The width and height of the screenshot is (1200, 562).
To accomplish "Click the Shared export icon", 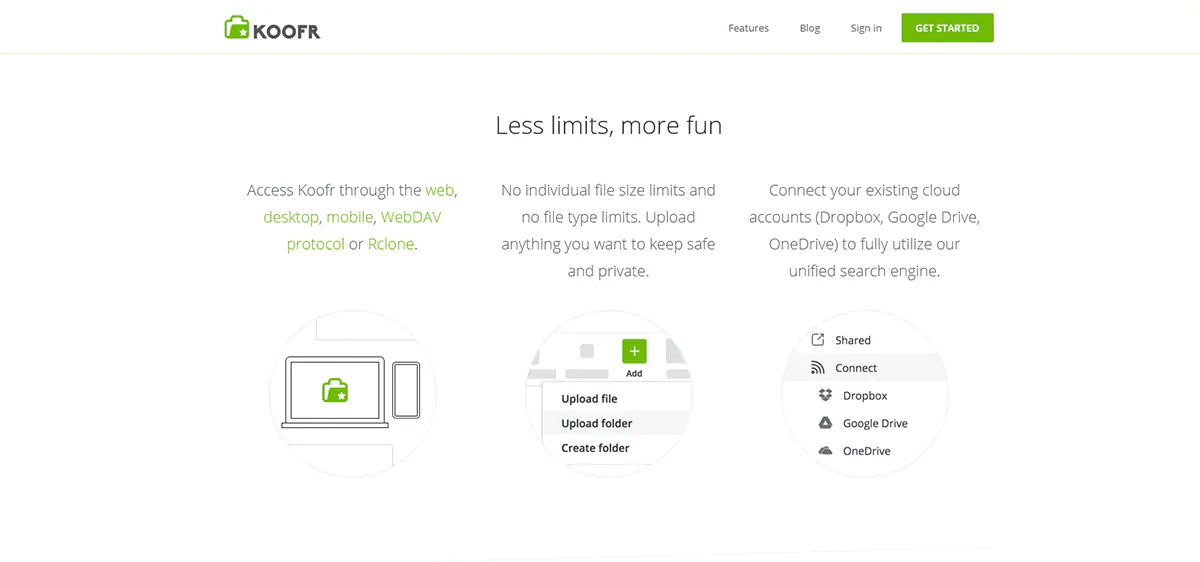I will (x=818, y=340).
